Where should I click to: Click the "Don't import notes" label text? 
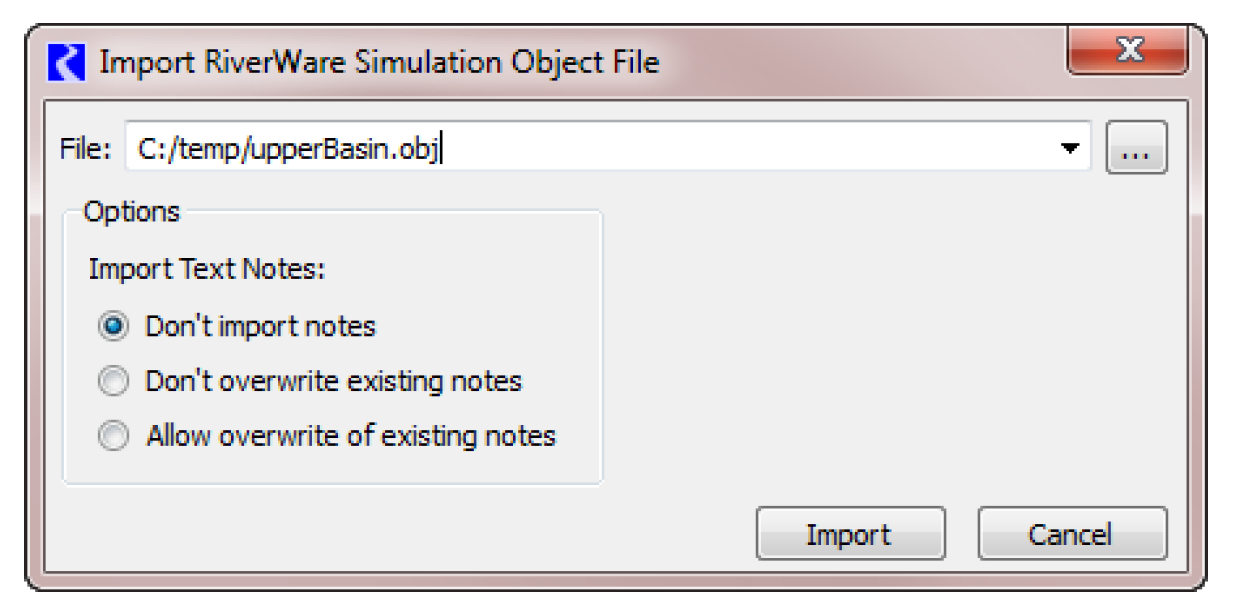(260, 326)
